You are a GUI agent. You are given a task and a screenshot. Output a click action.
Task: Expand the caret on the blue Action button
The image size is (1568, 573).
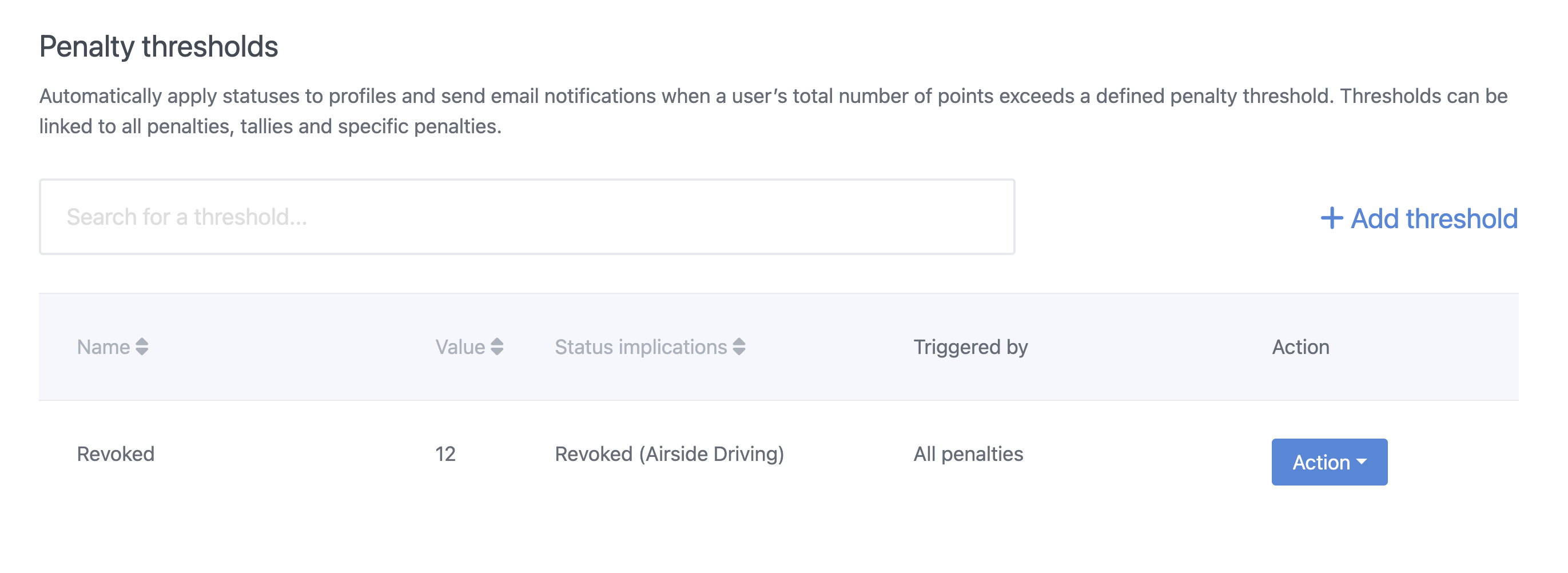[x=1362, y=462]
